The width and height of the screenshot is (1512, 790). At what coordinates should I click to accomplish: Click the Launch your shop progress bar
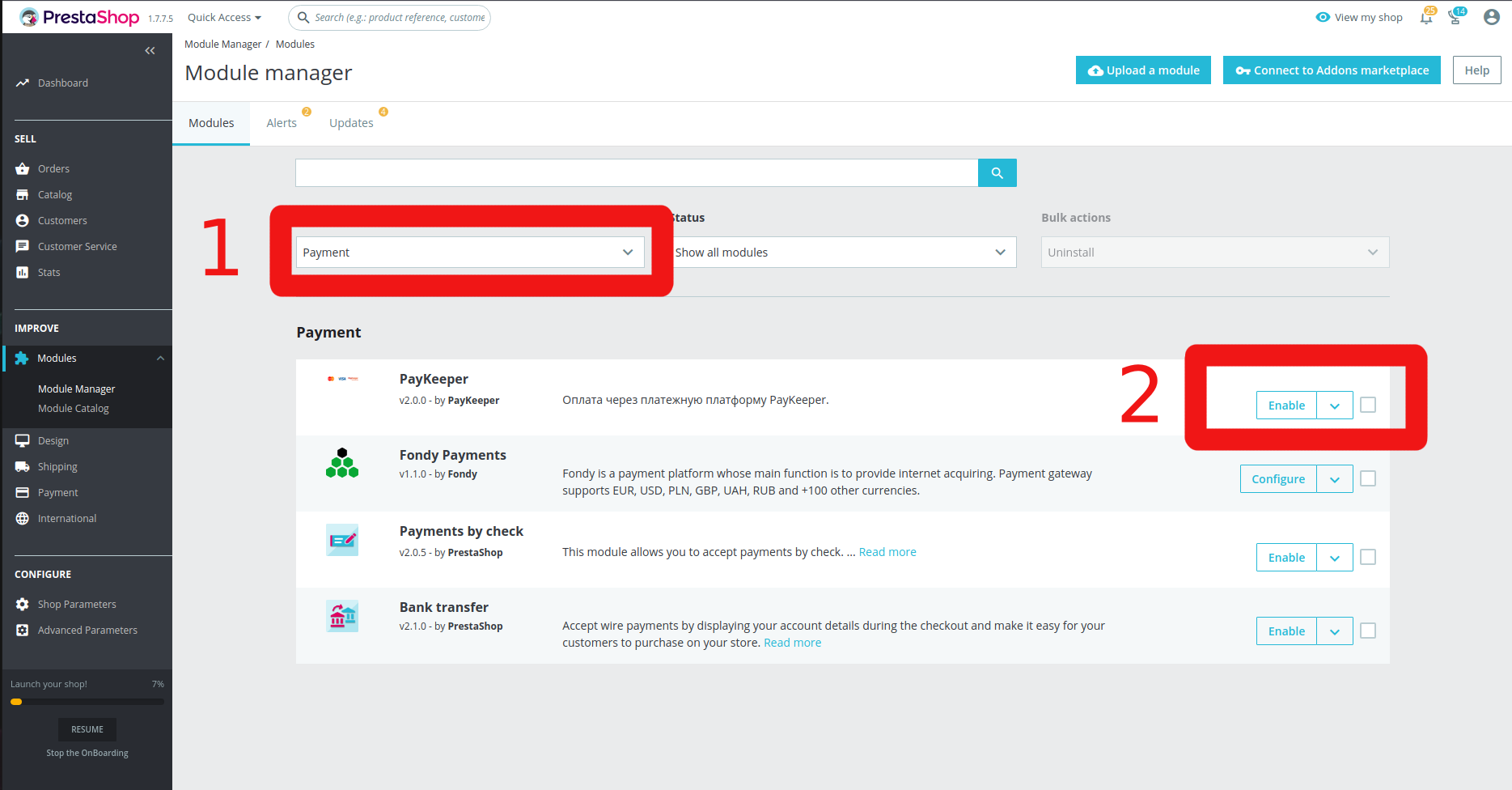click(87, 702)
